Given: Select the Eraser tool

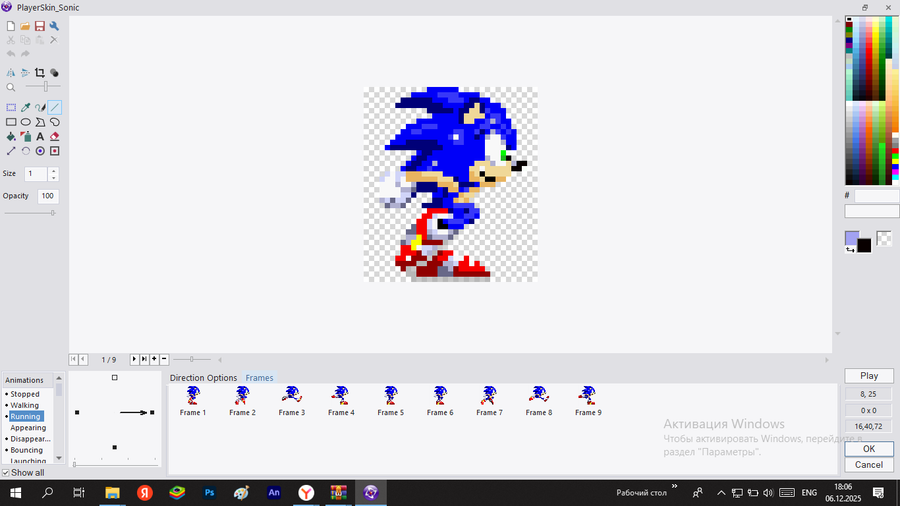Looking at the screenshot, I should [x=55, y=137].
